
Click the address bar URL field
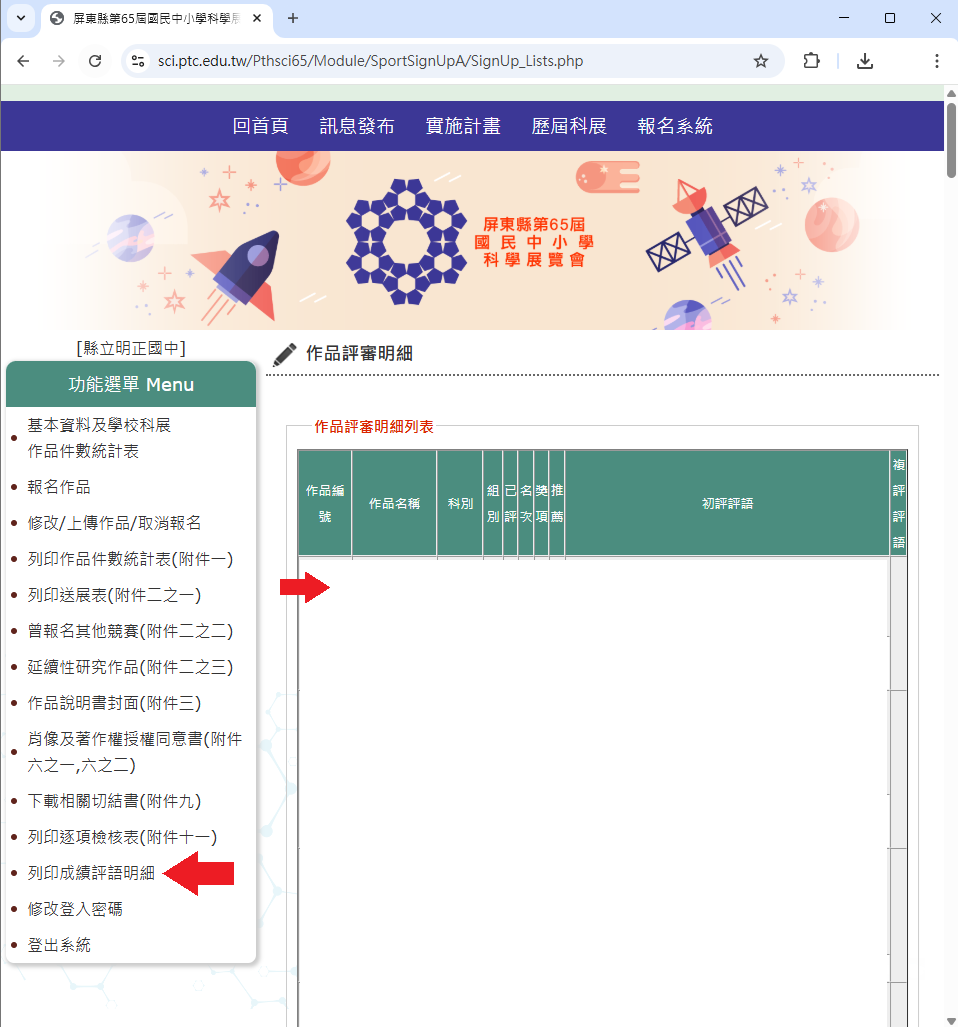[452, 61]
